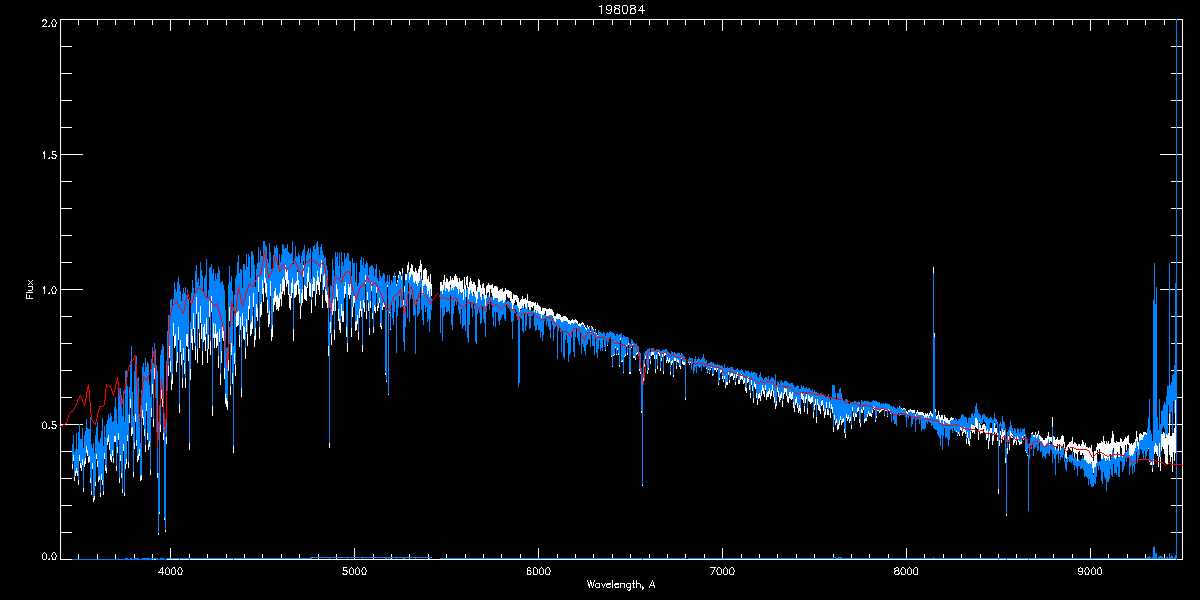The image size is (1200, 600).
Task: Click the 0.0 flux tick label
Action: point(49,555)
